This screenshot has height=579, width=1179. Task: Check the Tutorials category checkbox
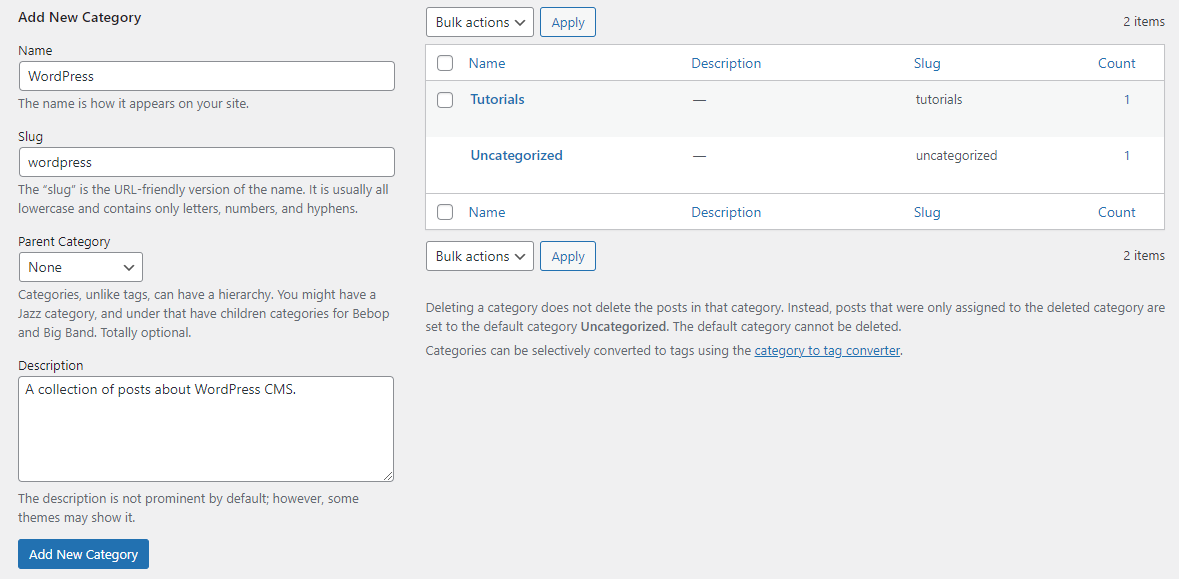[444, 99]
